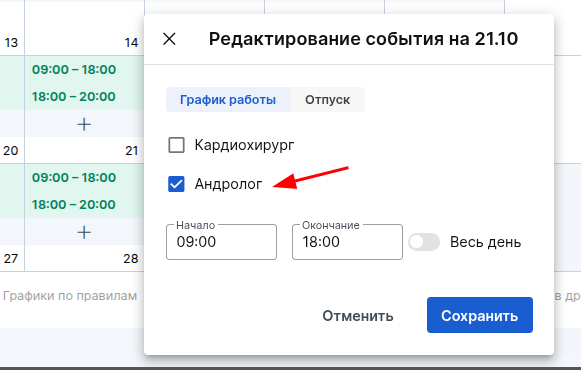Add a schedule slot on day 21 via plus icon
The width and height of the screenshot is (581, 370).
[x=84, y=232]
